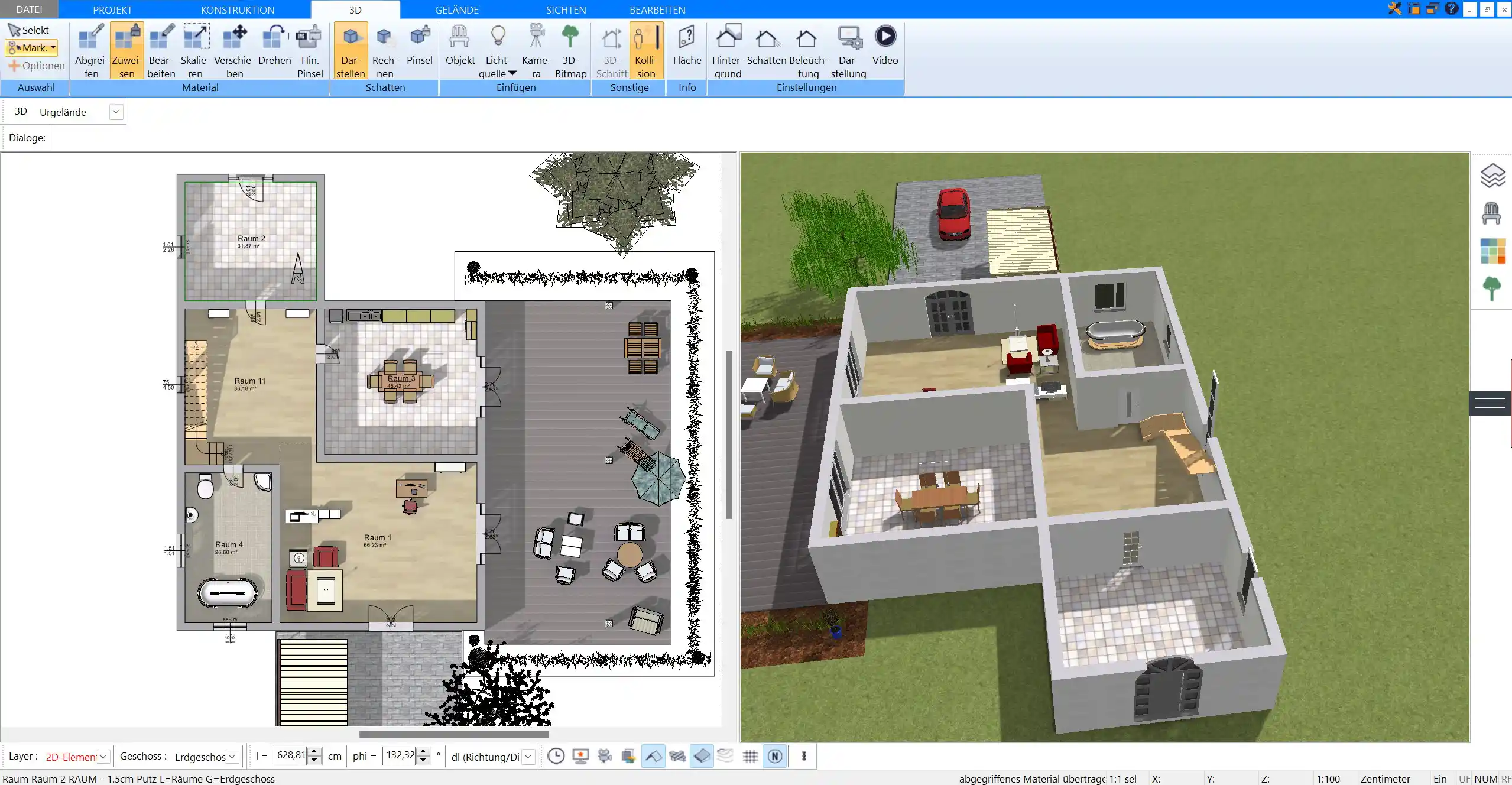Open the Kamera insert tool
Viewport: 1512px width, 785px height.
[536, 51]
